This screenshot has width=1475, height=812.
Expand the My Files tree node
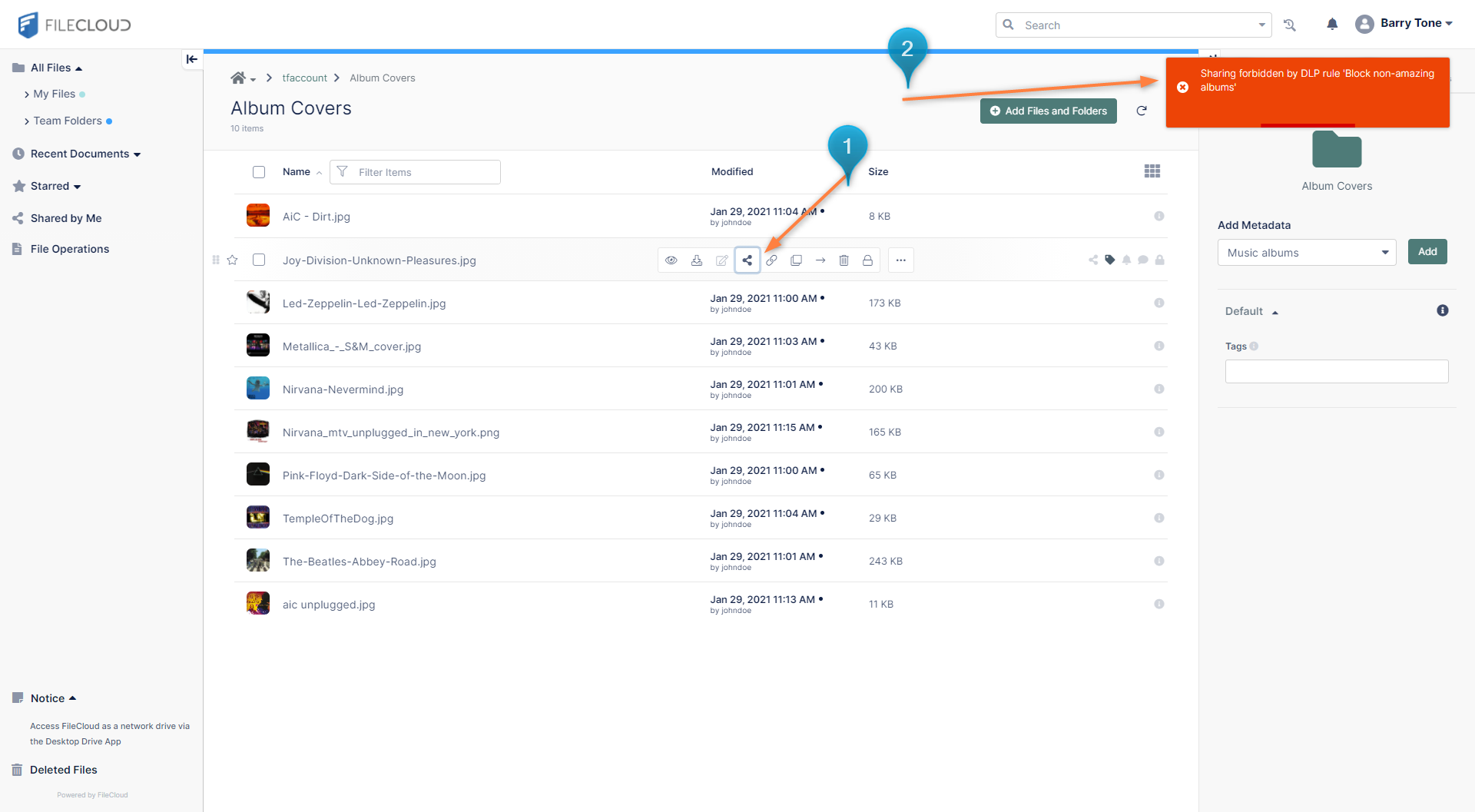(x=27, y=94)
